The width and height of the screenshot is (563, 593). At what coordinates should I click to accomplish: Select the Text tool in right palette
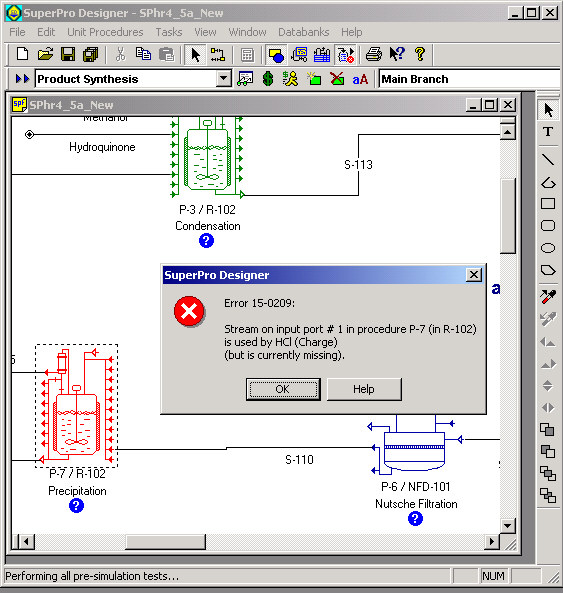point(548,132)
